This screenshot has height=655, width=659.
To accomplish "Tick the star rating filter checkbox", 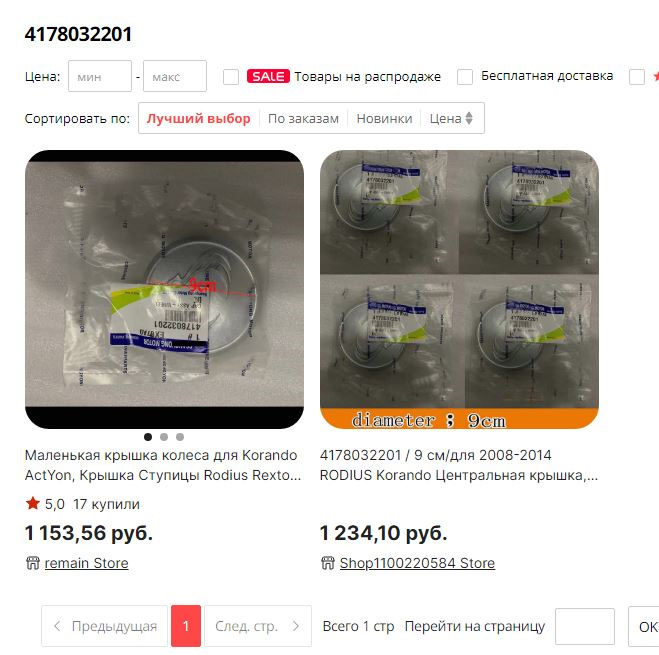I will point(637,77).
